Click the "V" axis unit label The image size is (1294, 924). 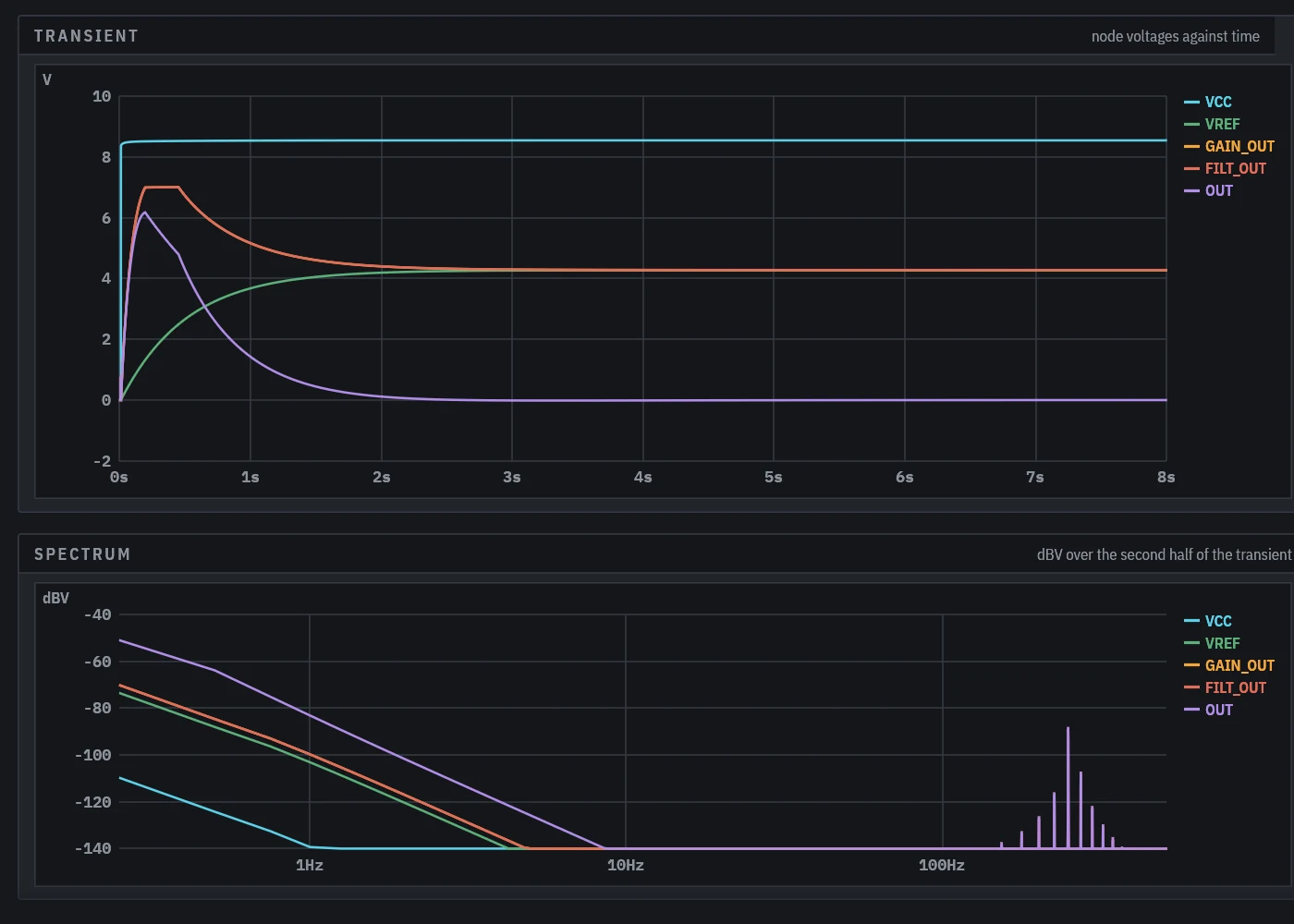click(47, 79)
